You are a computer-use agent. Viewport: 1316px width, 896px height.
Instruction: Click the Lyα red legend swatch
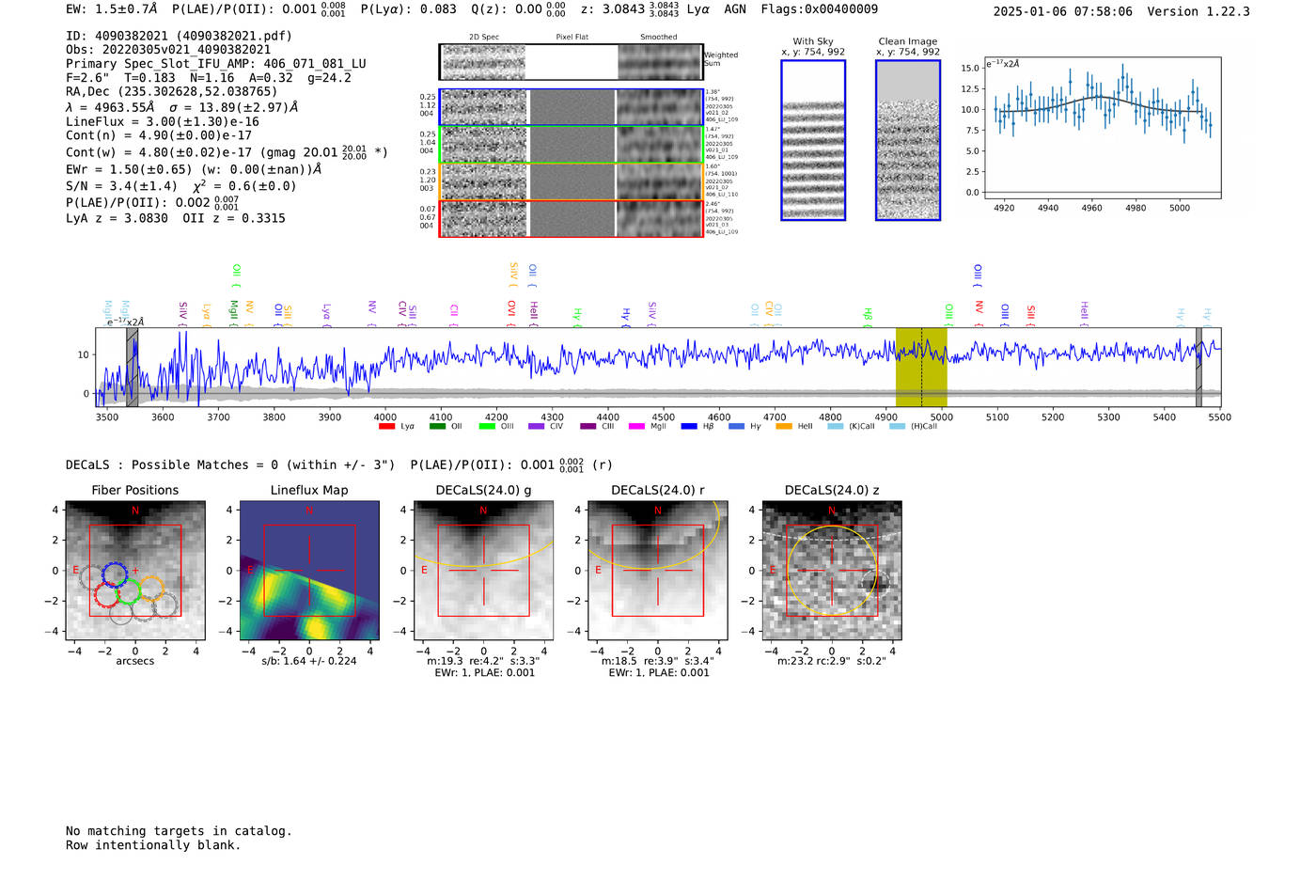tap(386, 427)
